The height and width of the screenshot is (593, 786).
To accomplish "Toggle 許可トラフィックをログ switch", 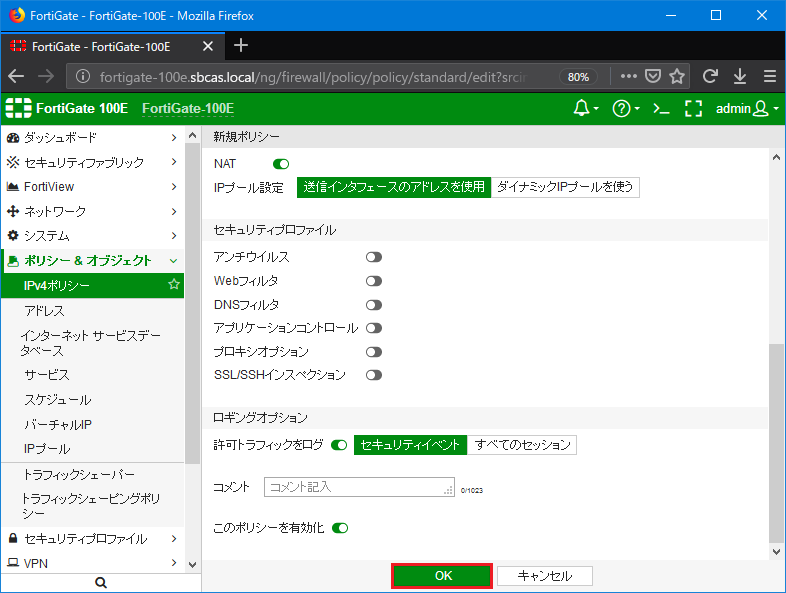I will 339,445.
